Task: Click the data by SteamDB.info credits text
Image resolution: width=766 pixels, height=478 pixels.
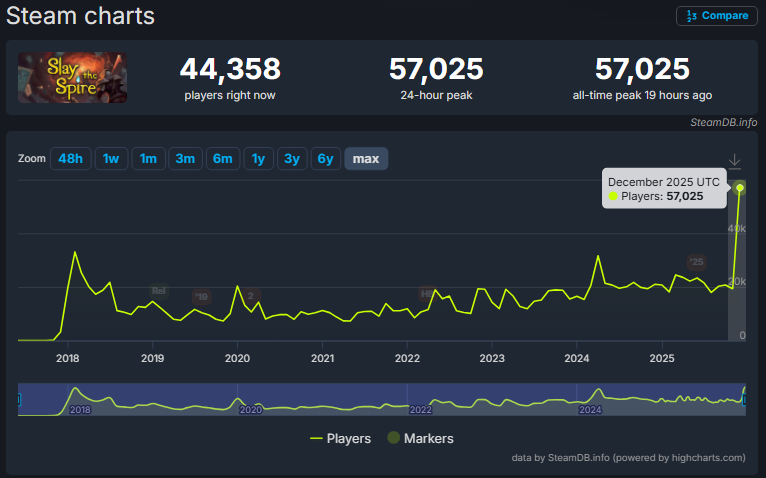Action: pos(628,458)
